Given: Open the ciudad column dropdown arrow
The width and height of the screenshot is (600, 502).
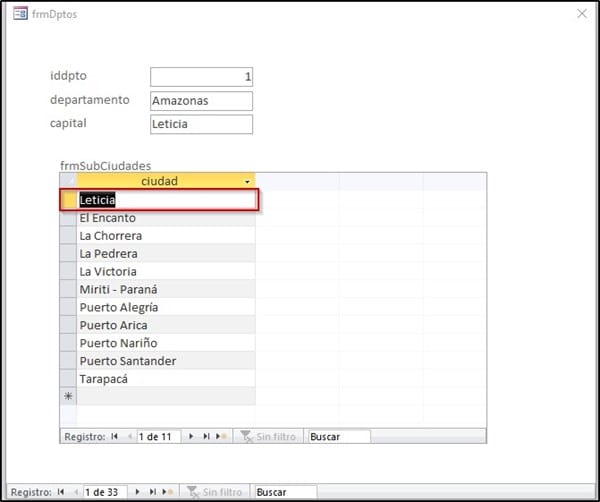Looking at the screenshot, I should [248, 182].
